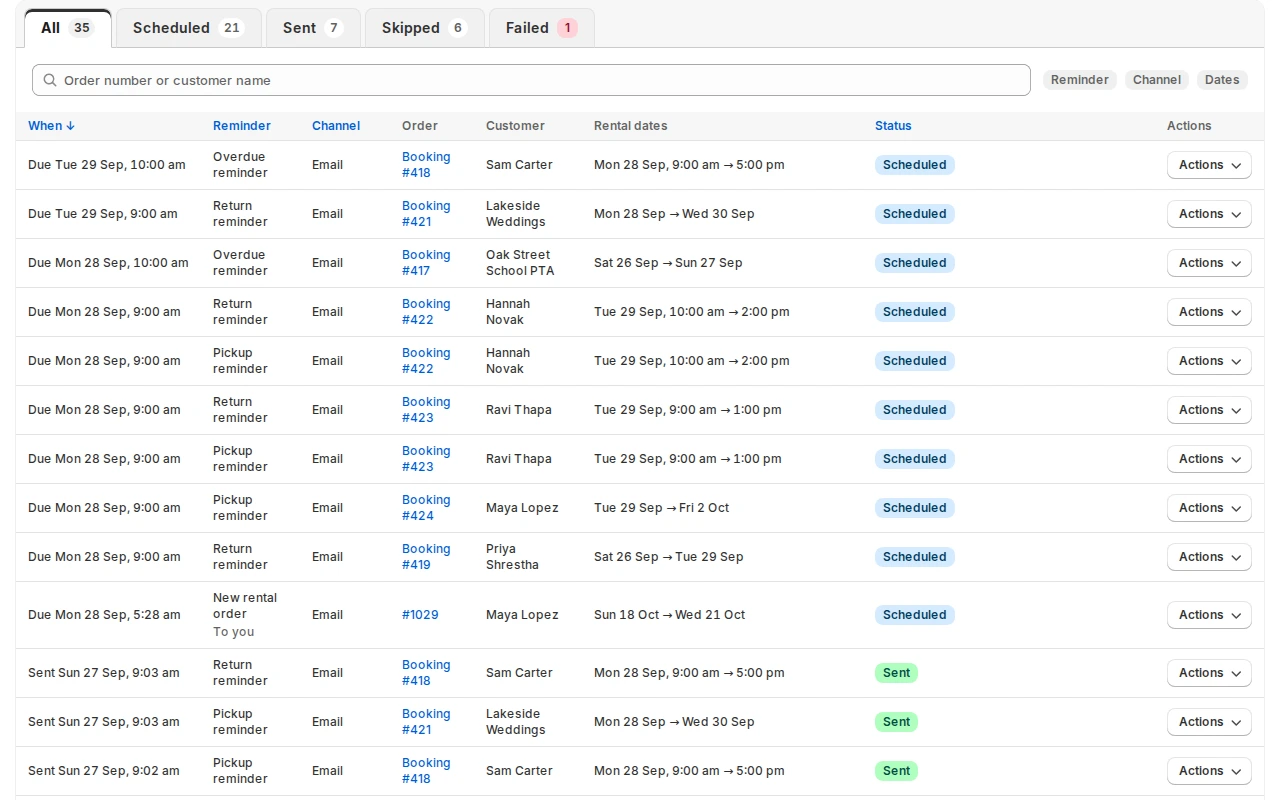Click the 'Priya Shrestha' customer cell
1280x800 pixels.
512,557
